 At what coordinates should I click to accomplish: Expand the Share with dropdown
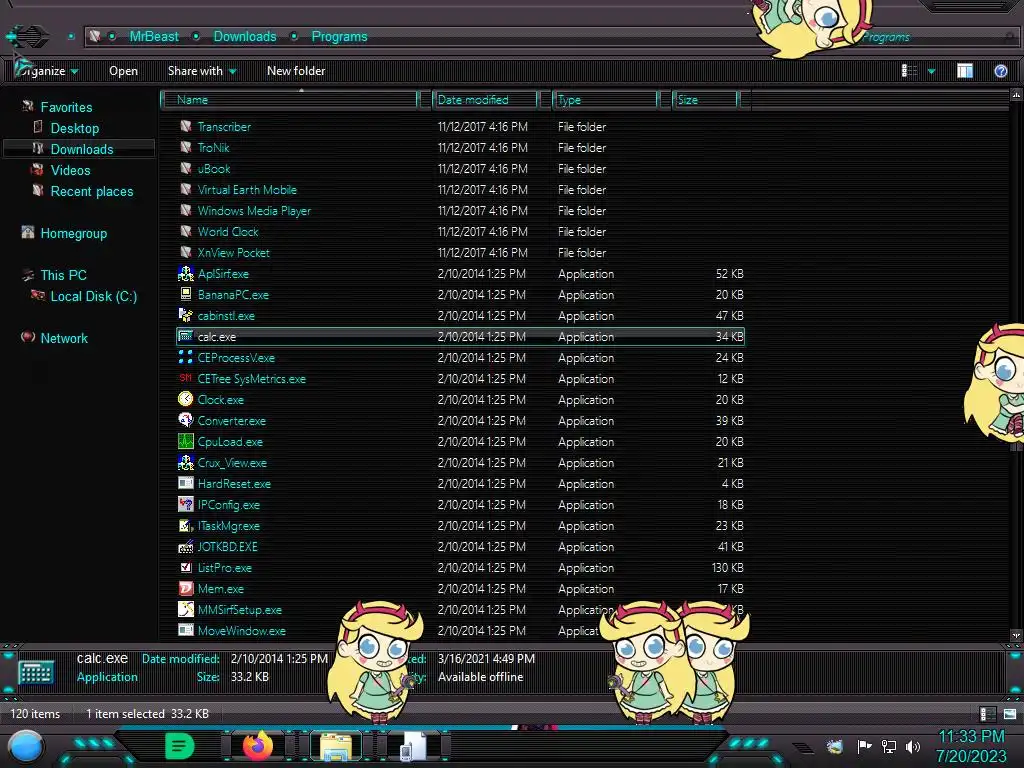click(x=202, y=71)
